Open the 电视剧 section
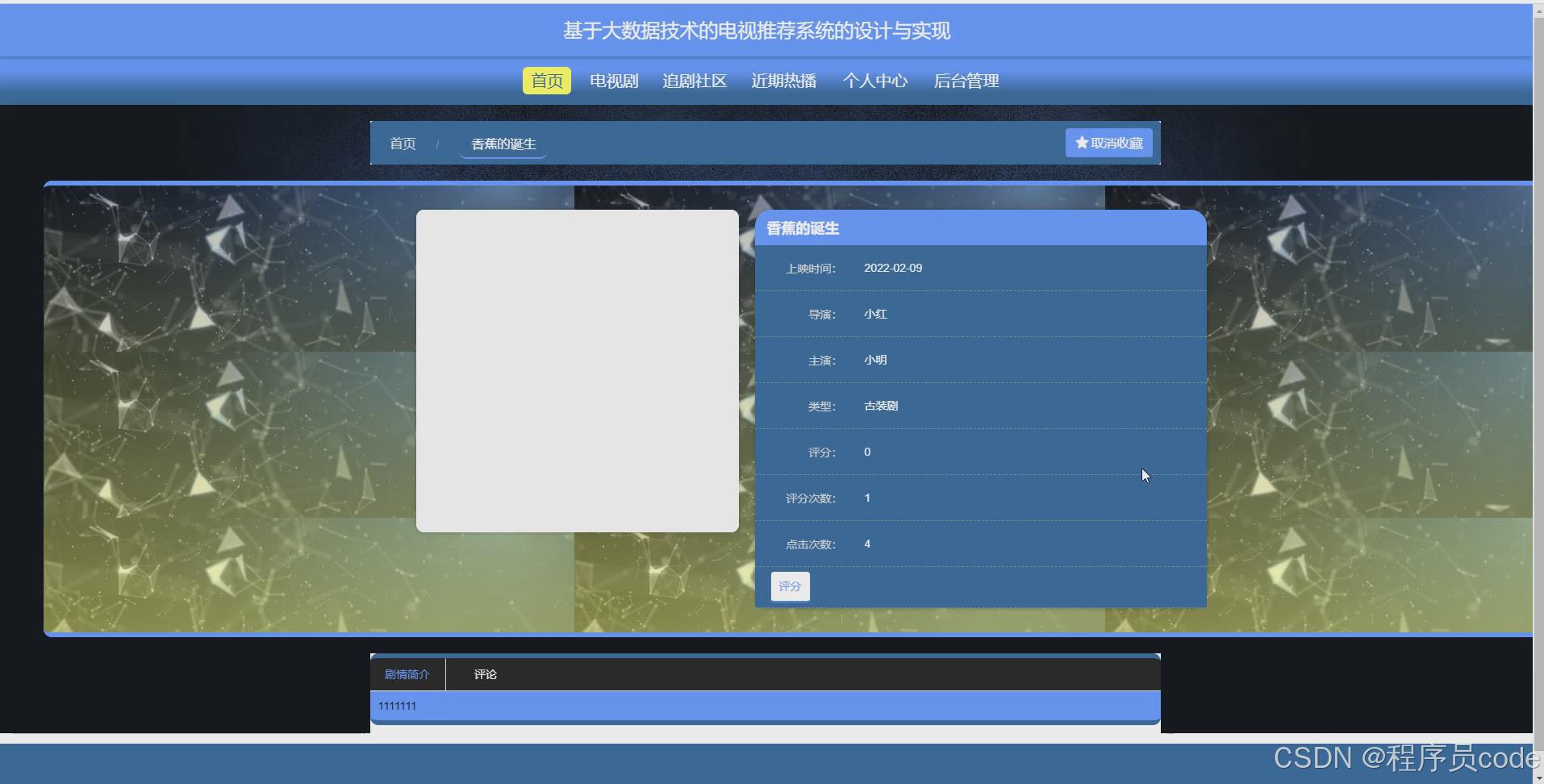Image resolution: width=1544 pixels, height=784 pixels. coord(612,81)
